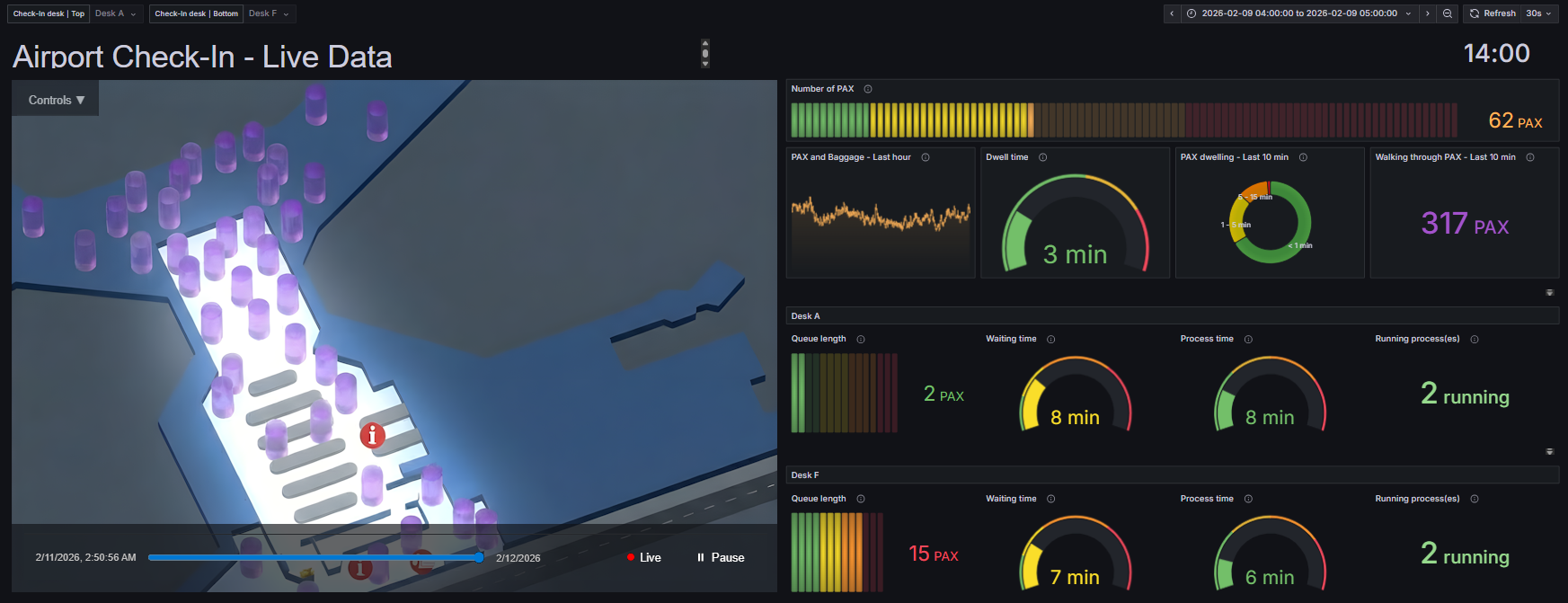Click the Check-in desk | Bottom label
This screenshot has width=1568, height=603.
point(197,13)
